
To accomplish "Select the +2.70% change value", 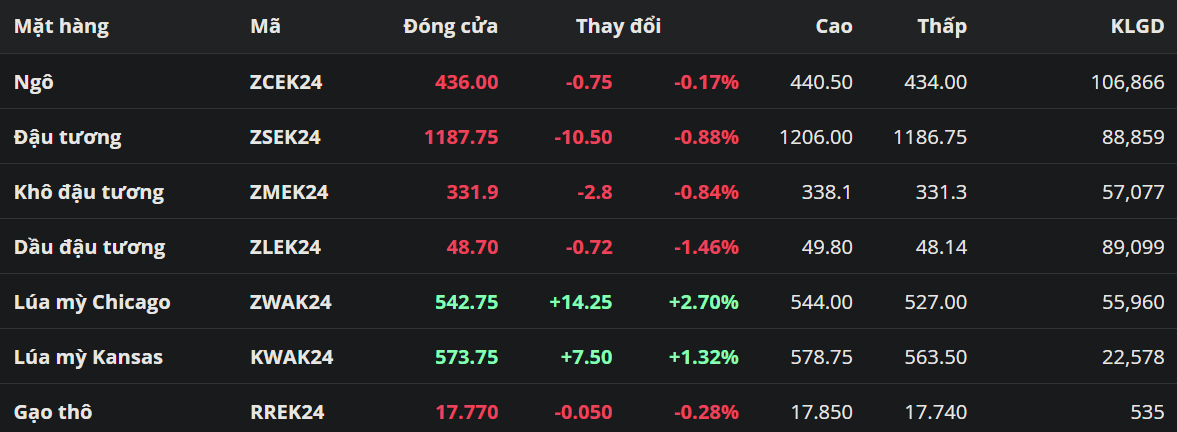I will pos(704,302).
